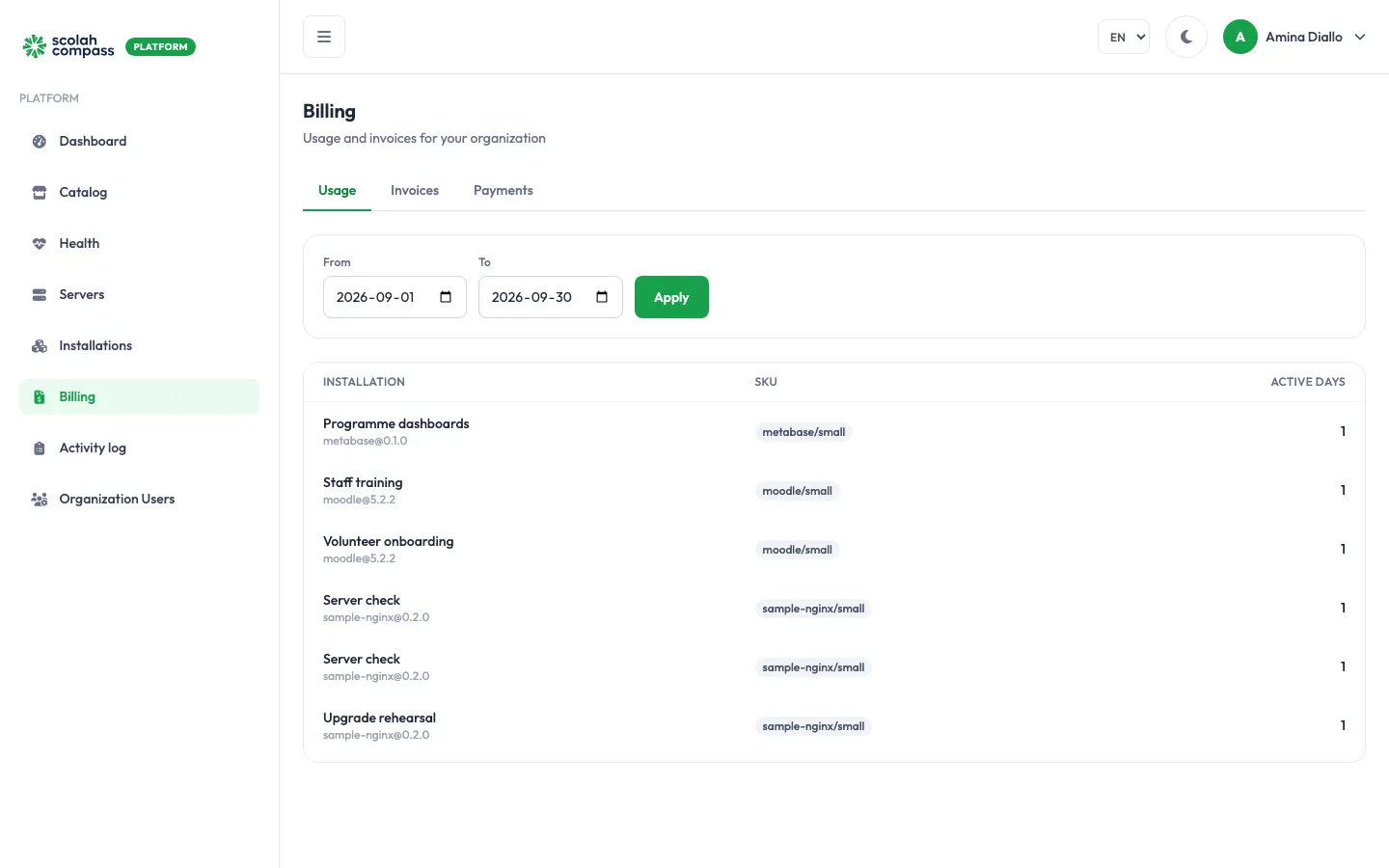1389x868 pixels.
Task: Click the Volunteer onboarding installation name
Action: point(388,542)
